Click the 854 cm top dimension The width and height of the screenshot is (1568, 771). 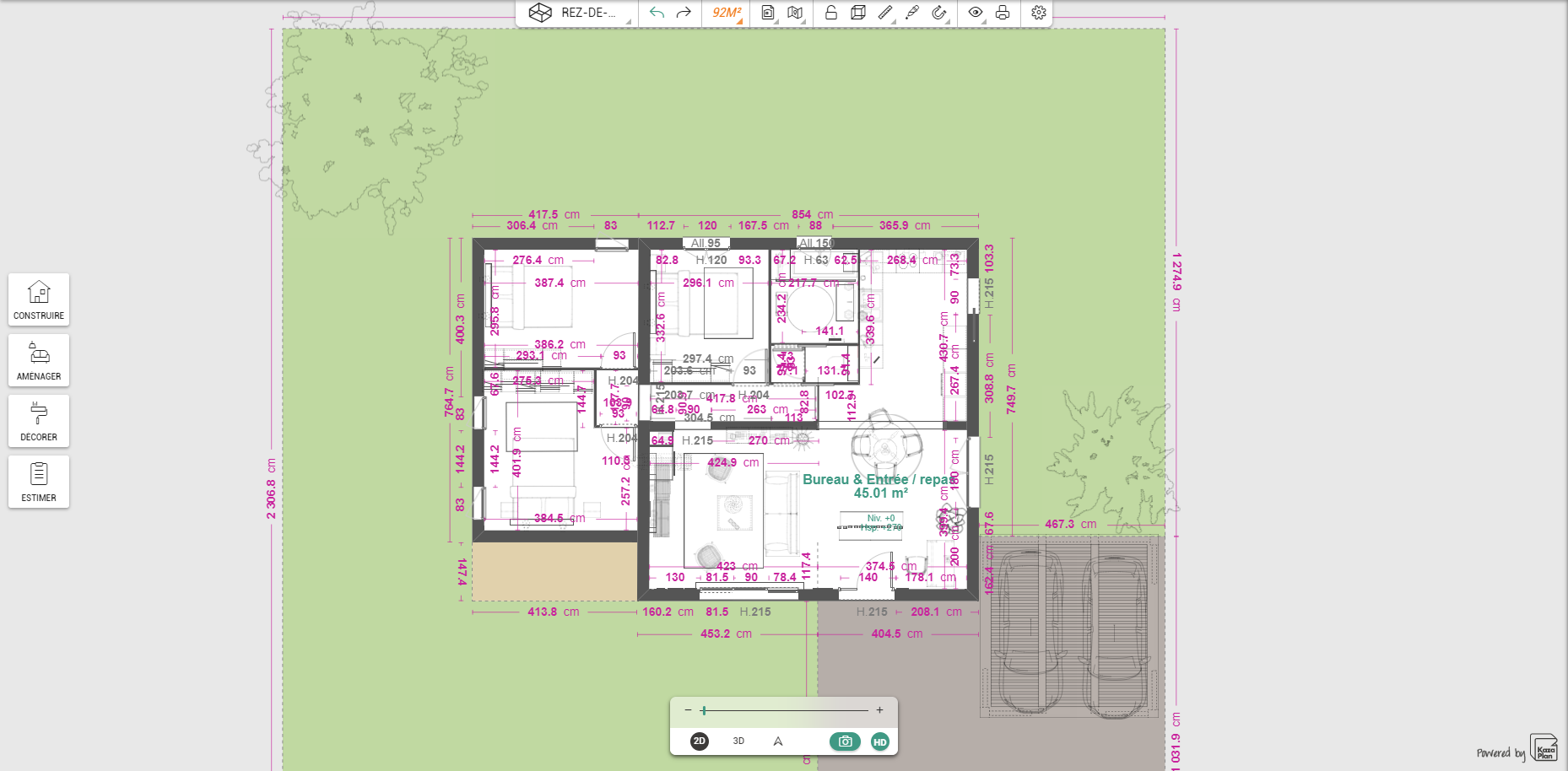[812, 214]
